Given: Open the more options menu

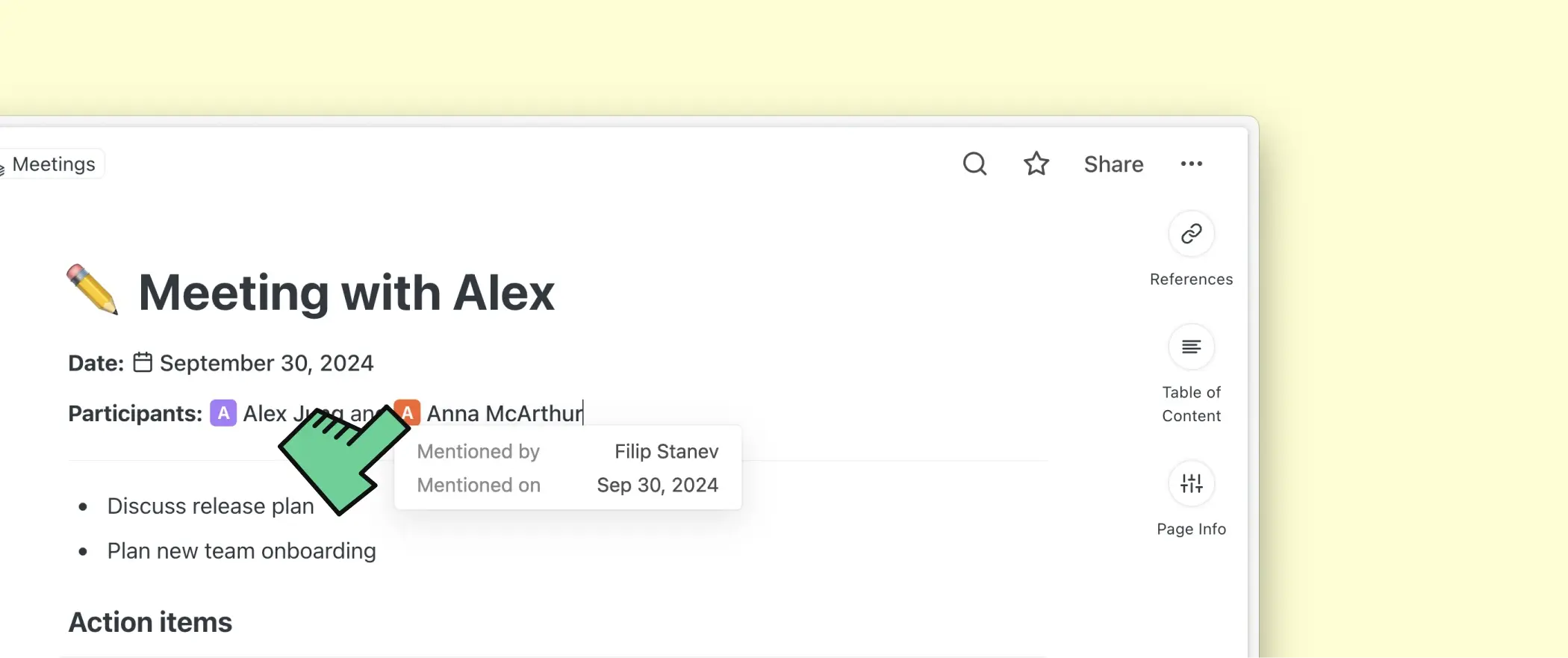Looking at the screenshot, I should point(1191,164).
